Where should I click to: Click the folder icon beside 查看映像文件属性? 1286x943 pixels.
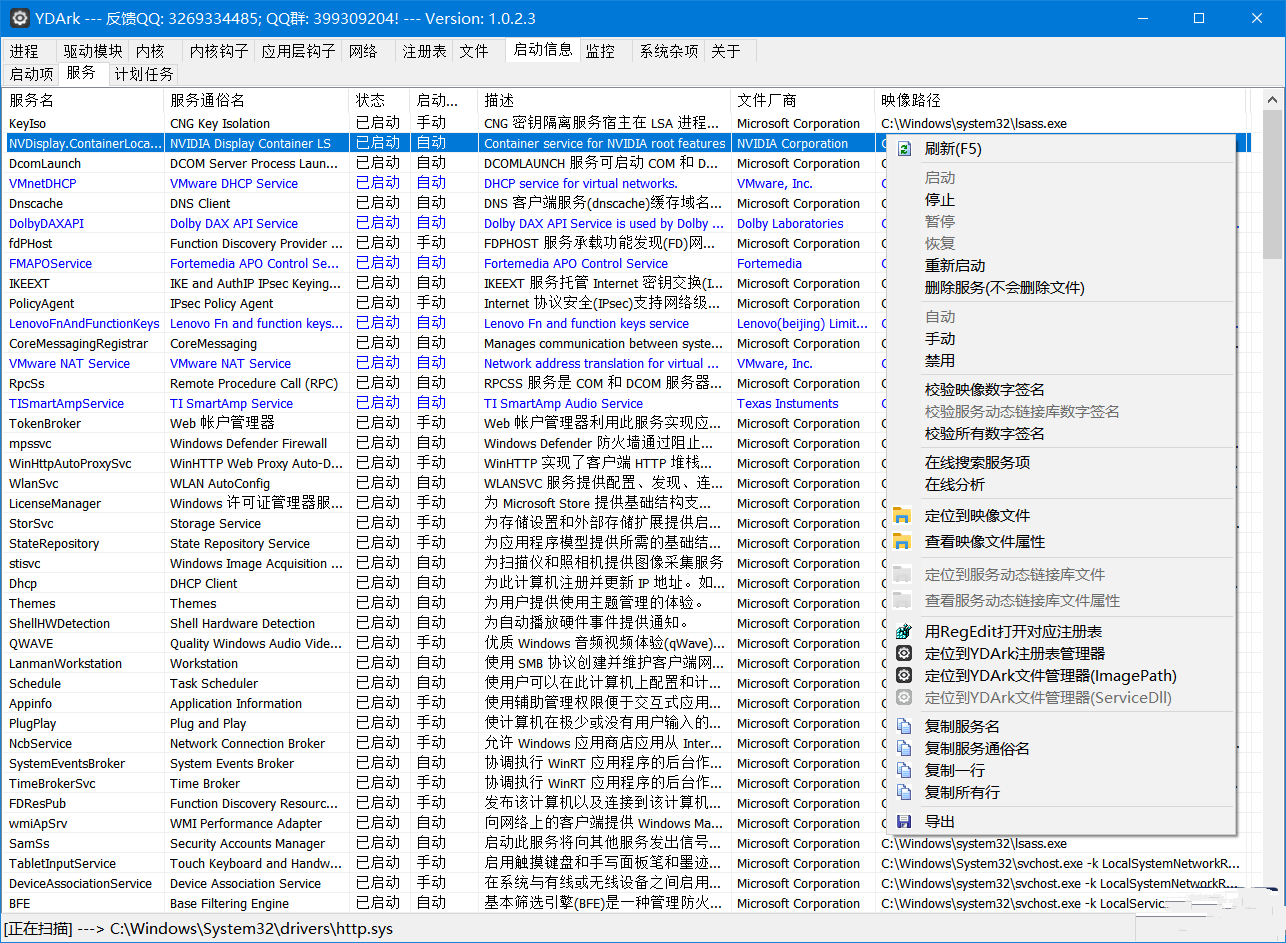[903, 542]
